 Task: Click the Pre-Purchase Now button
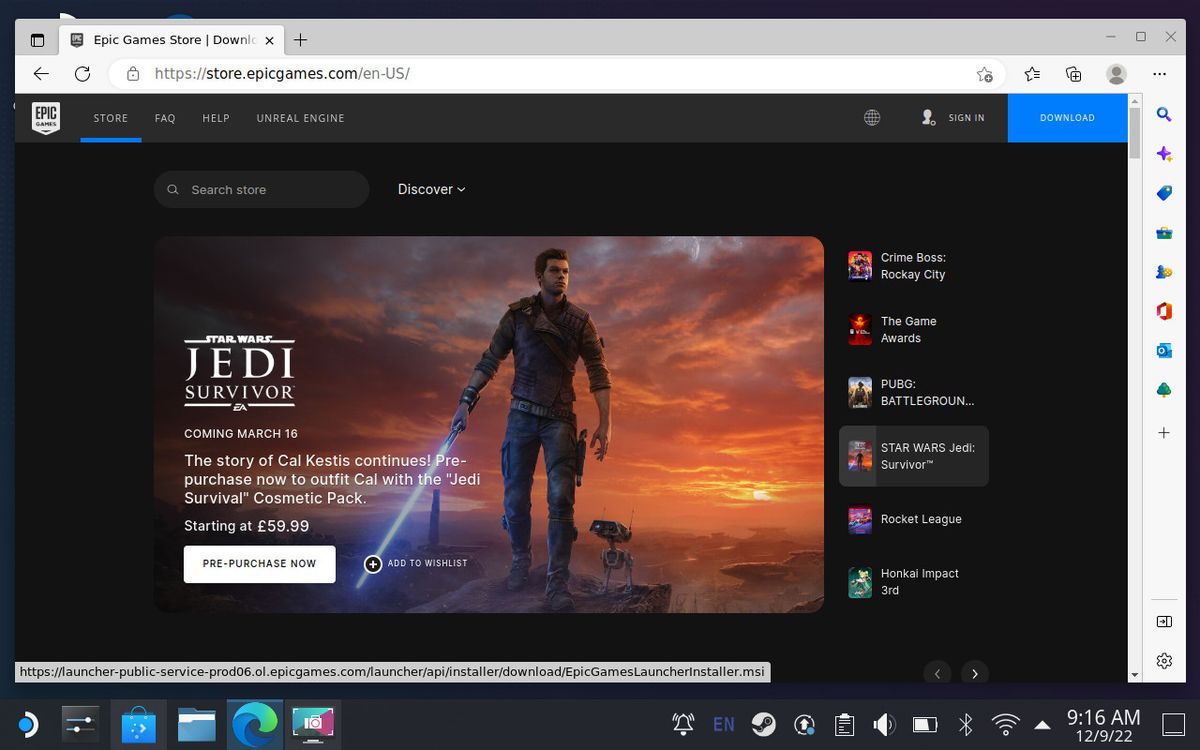click(259, 563)
